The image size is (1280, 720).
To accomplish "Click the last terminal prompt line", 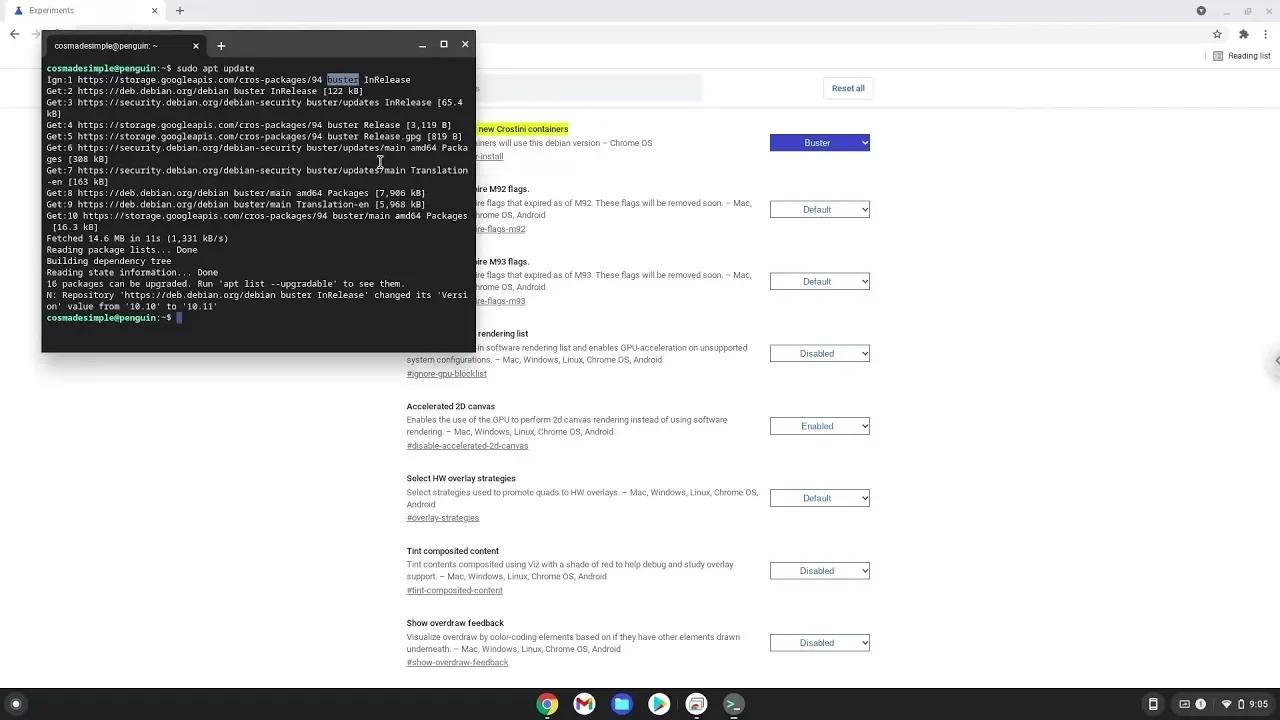I will (x=114, y=318).
